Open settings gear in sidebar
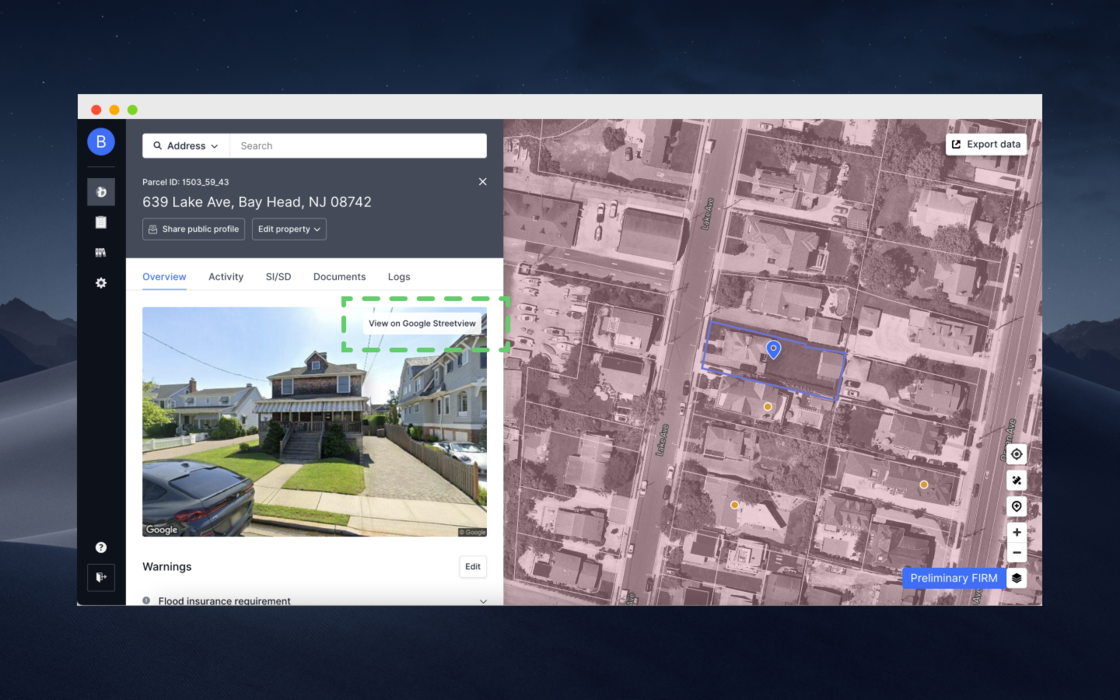This screenshot has height=700, width=1120. click(101, 283)
